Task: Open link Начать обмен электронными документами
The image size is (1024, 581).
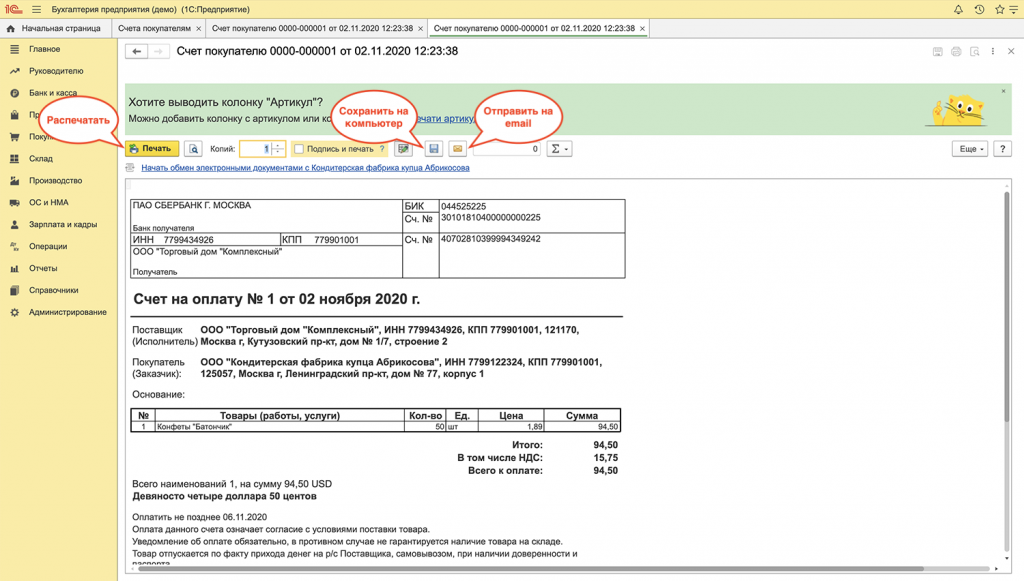Action: coord(305,168)
